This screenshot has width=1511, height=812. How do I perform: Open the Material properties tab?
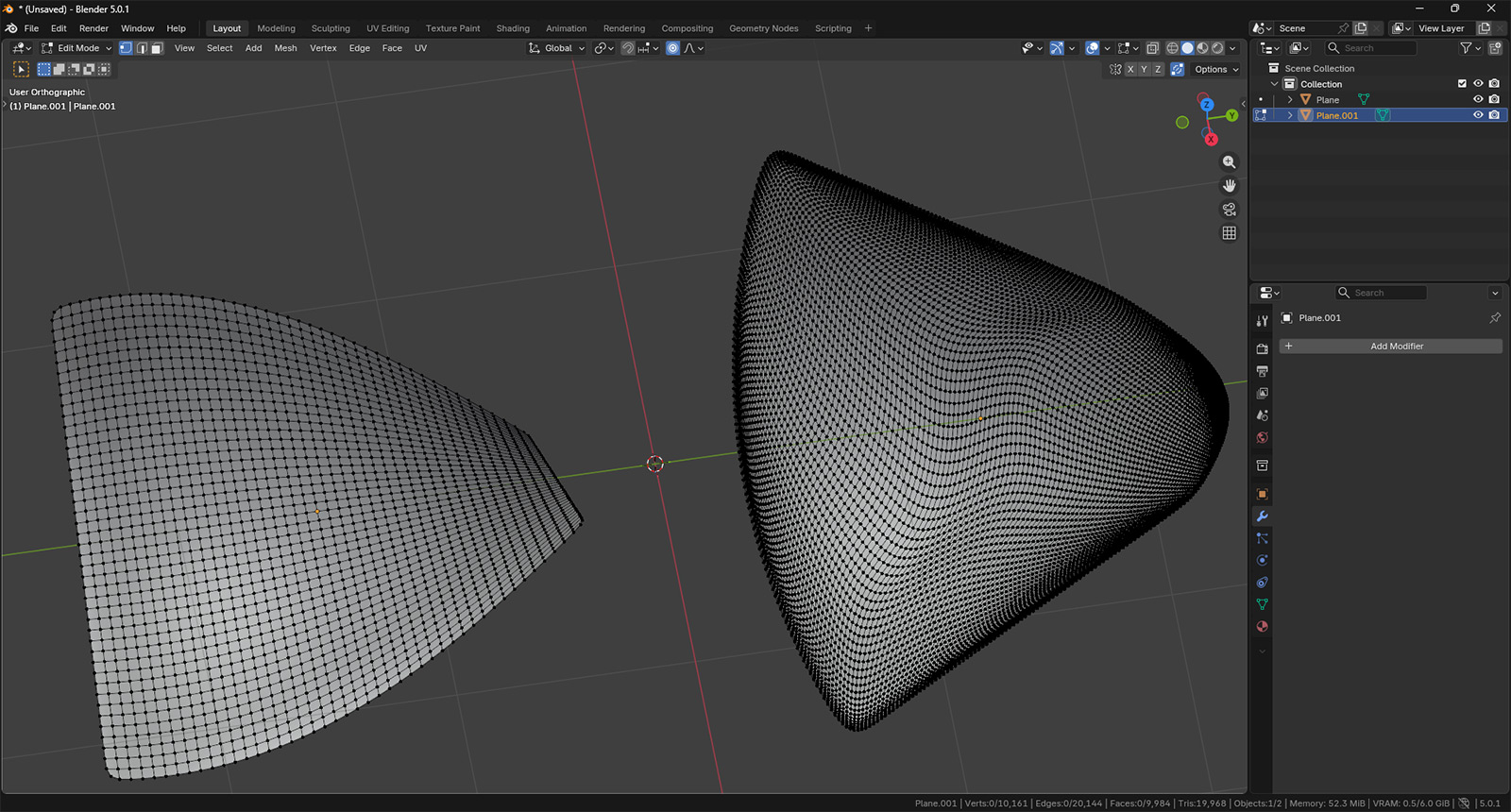point(1262,627)
